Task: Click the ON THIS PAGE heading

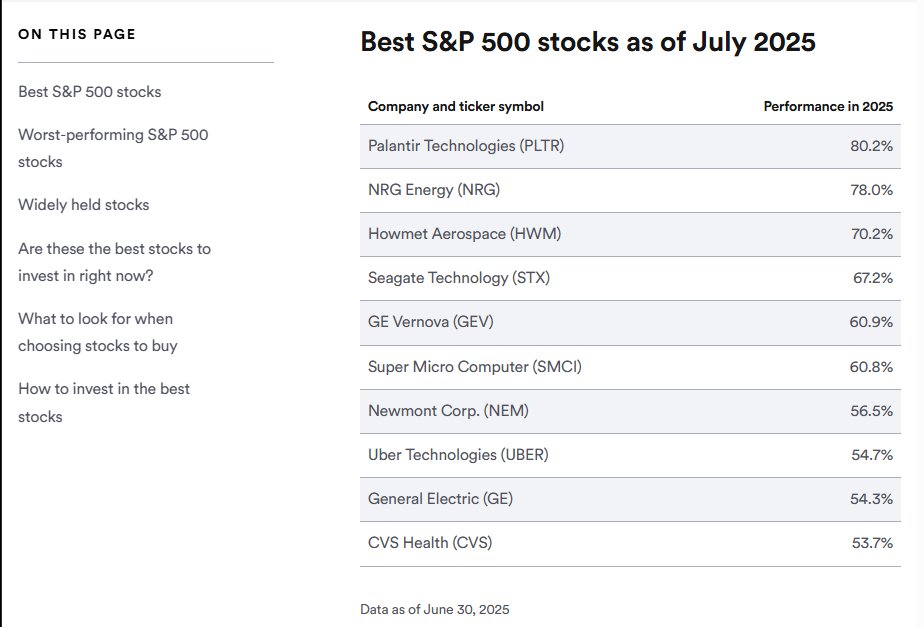Action: [77, 34]
